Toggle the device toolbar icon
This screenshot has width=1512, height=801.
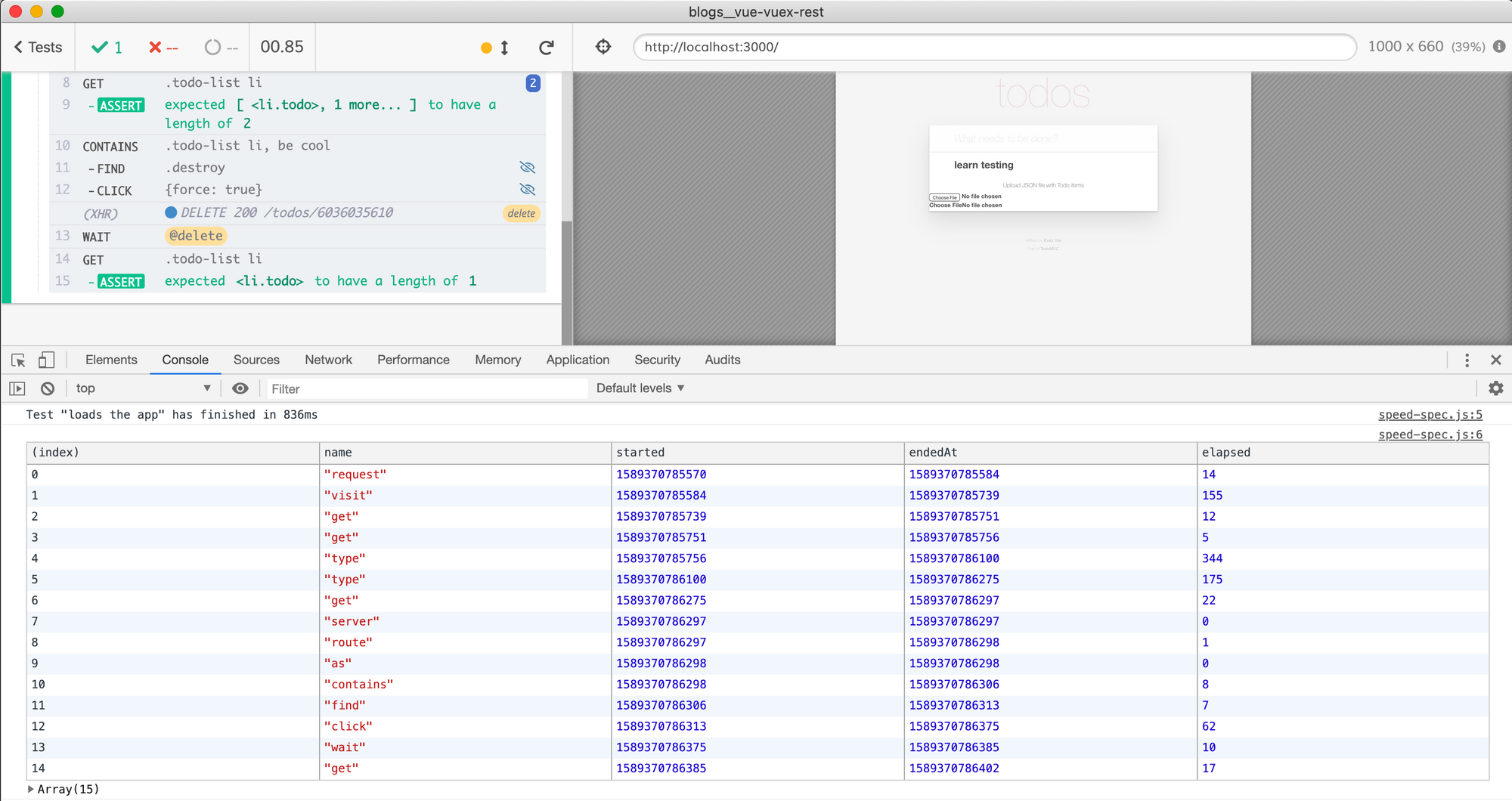[46, 360]
